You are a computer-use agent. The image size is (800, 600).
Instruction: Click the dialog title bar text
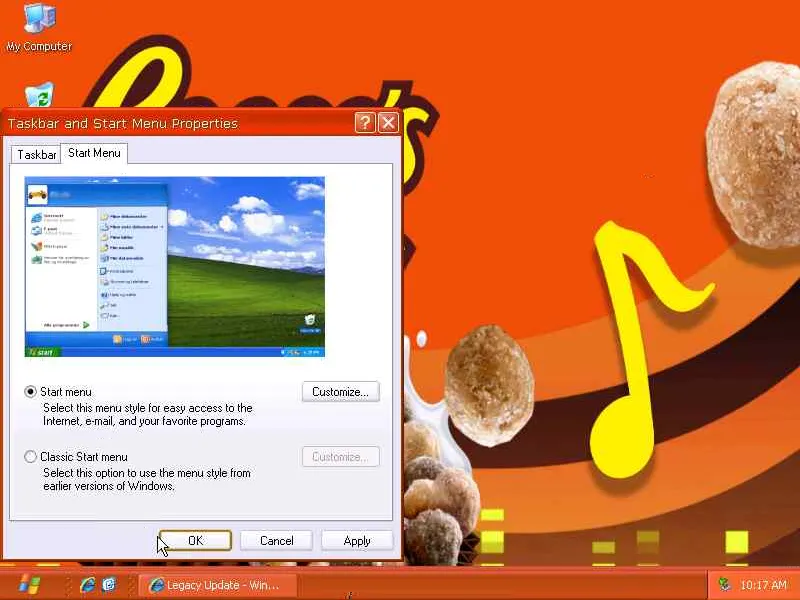pyautogui.click(x=123, y=123)
